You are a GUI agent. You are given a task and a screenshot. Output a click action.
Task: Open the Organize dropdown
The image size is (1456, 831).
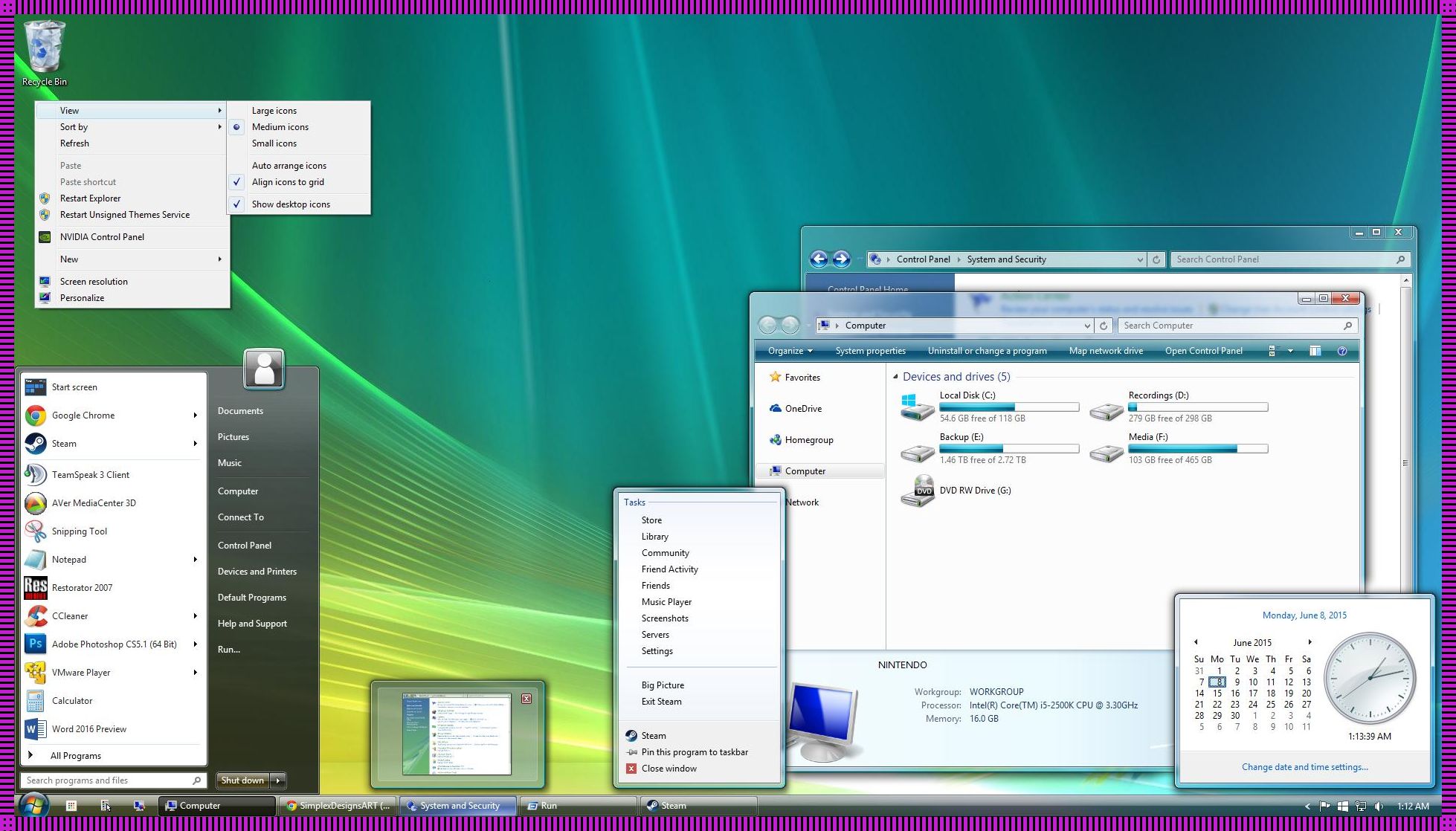[x=790, y=351]
